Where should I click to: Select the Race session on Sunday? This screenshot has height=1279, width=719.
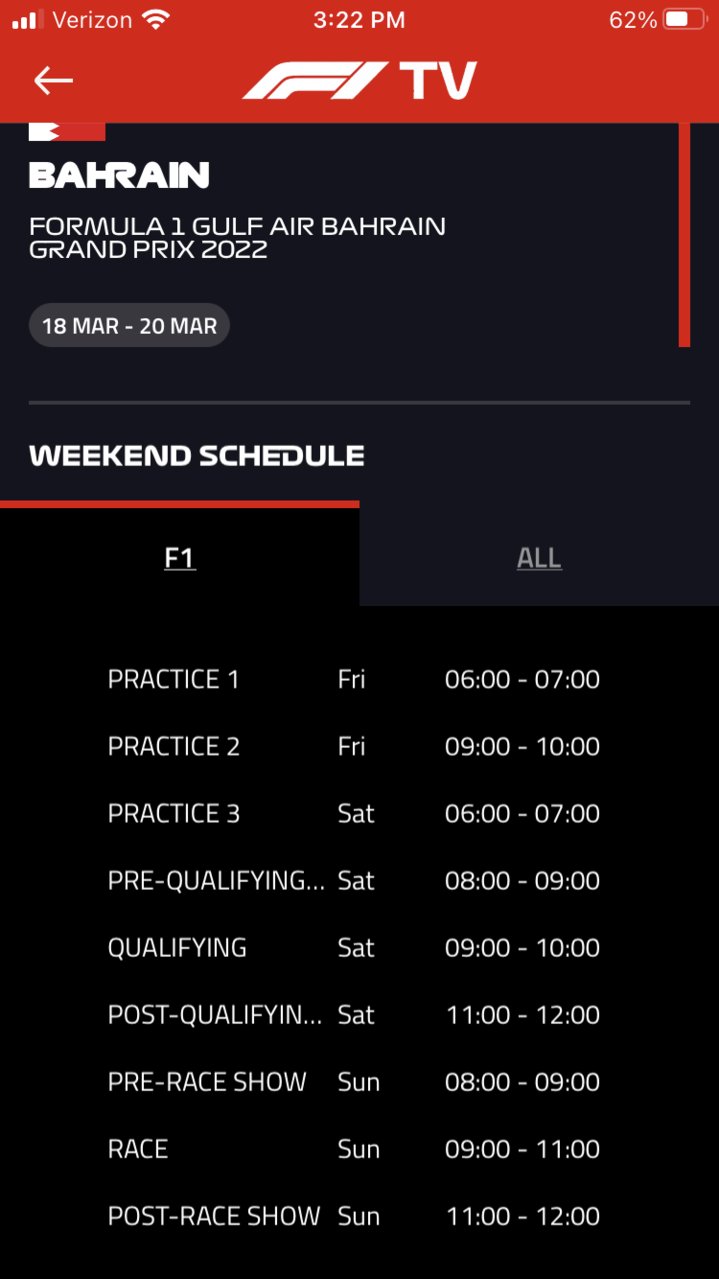click(x=354, y=1149)
